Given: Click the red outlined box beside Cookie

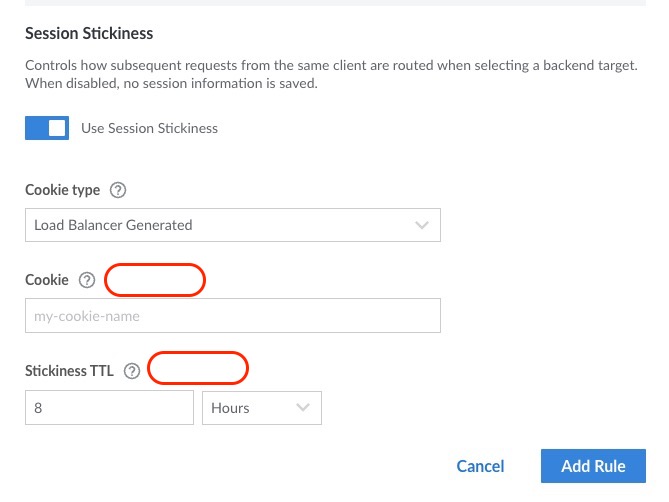Looking at the screenshot, I should pos(155,281).
